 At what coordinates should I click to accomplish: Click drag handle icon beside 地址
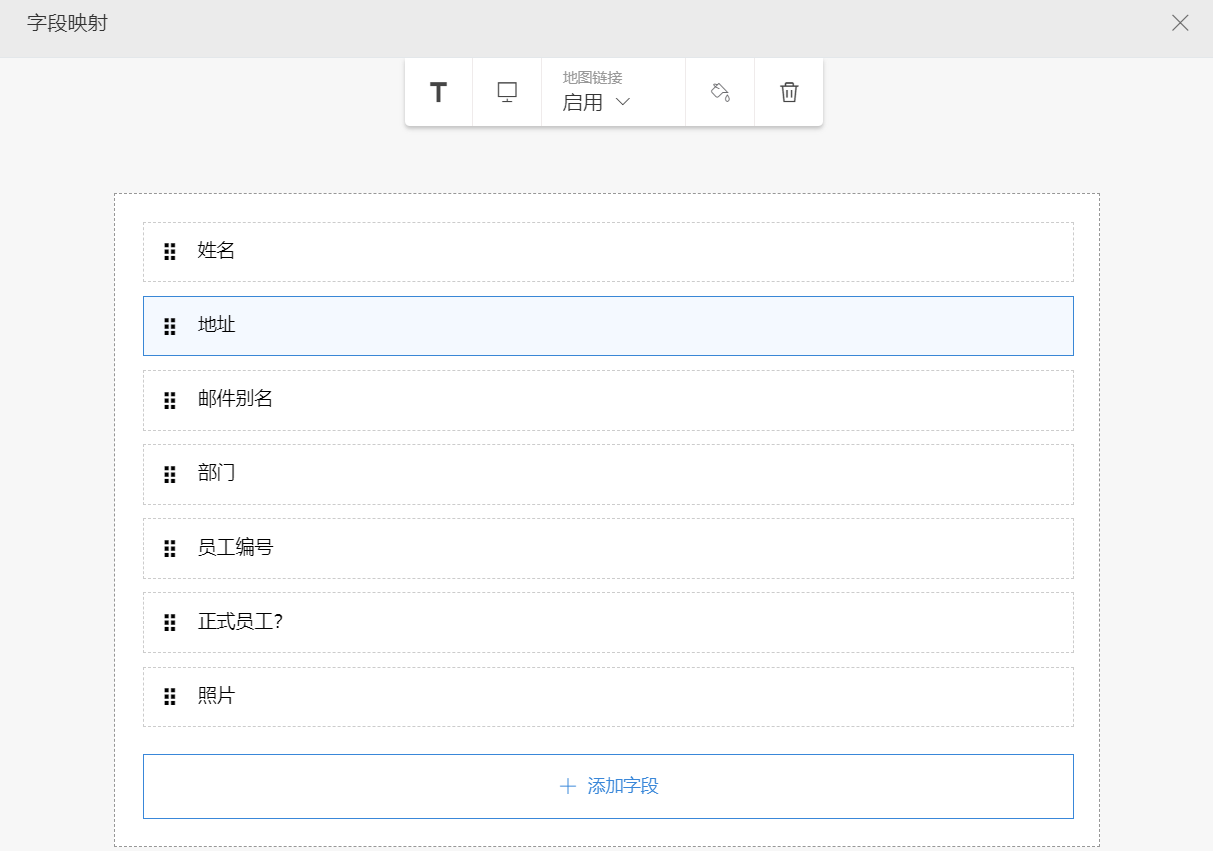coord(170,326)
